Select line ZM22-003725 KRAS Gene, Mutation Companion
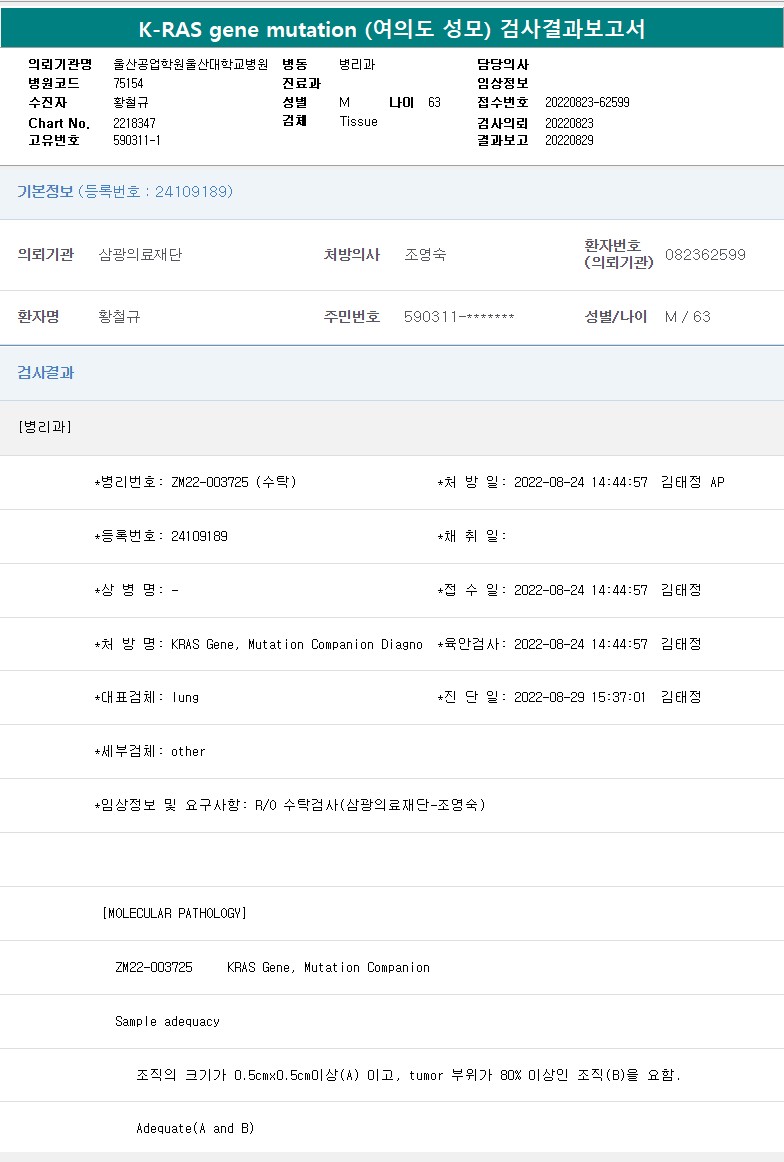 coord(272,967)
